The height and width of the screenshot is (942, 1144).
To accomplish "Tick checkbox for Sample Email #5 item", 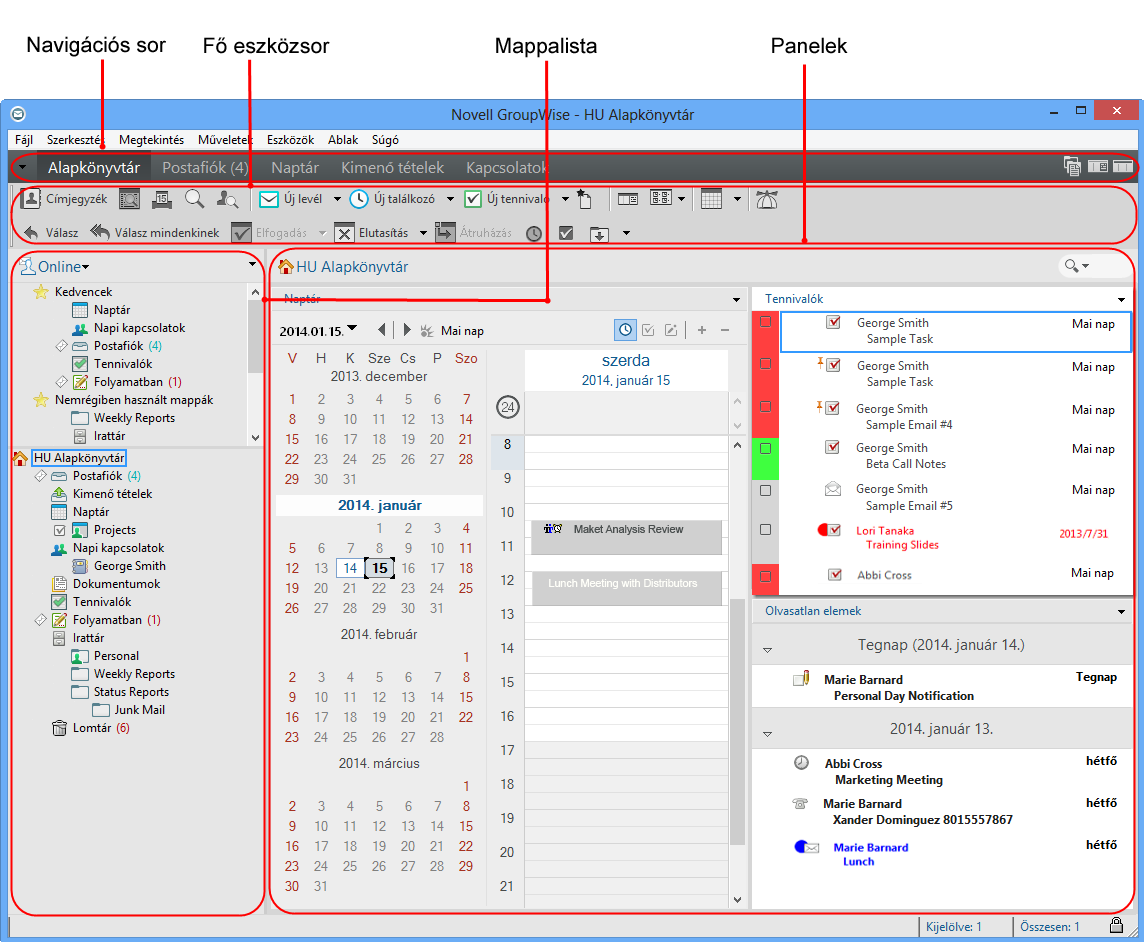I will click(765, 490).
